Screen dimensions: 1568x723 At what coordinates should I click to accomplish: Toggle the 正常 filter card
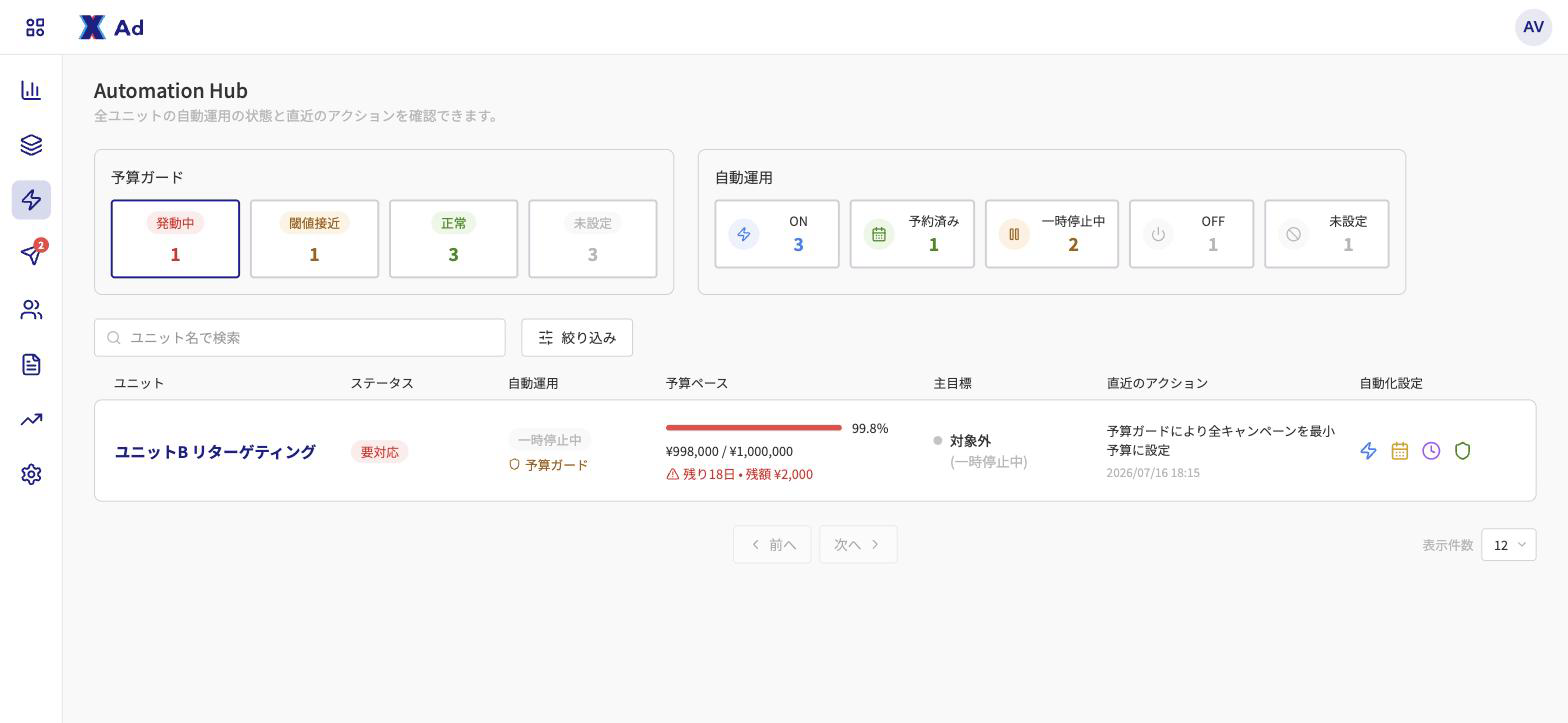tap(453, 239)
